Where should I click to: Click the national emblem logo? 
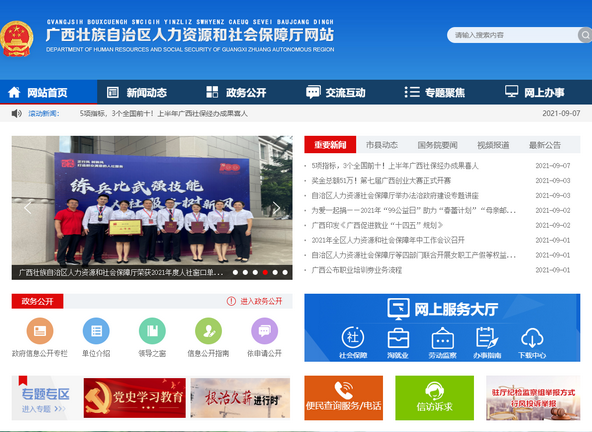click(17, 39)
